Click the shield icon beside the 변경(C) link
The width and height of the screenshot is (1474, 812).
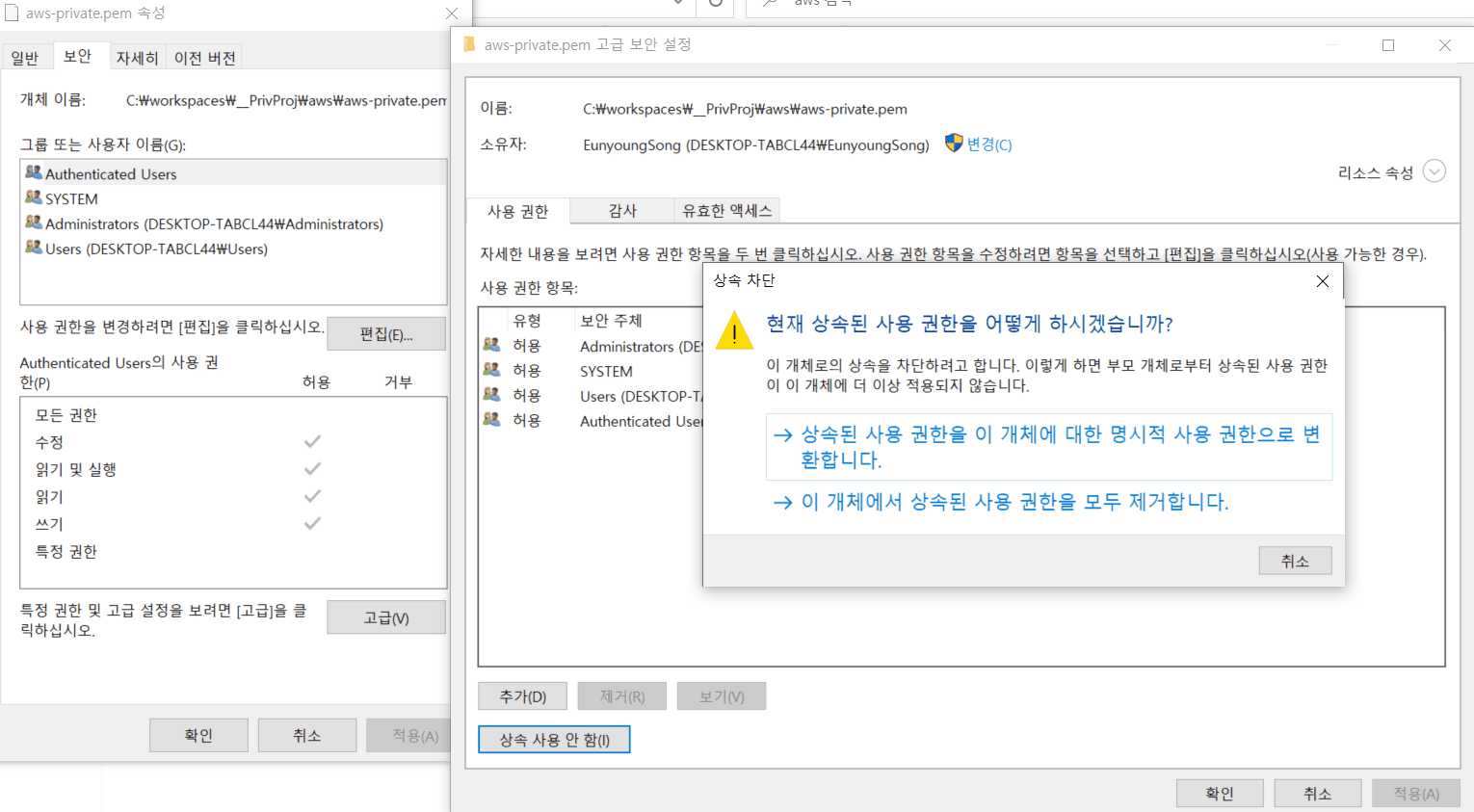coord(953,144)
